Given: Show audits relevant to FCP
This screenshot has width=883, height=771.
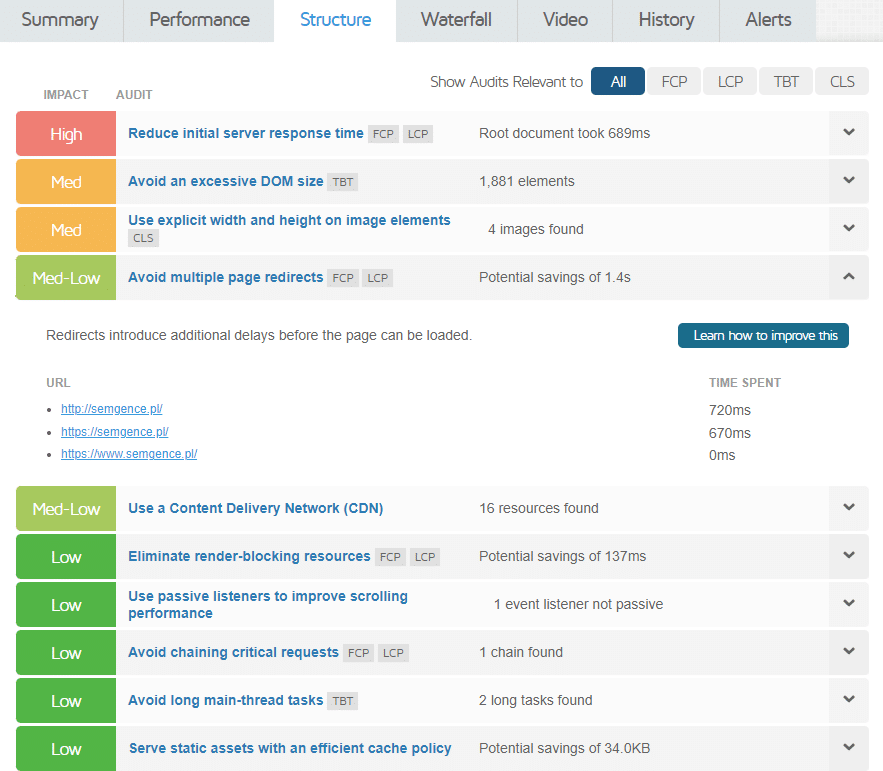Looking at the screenshot, I should (x=674, y=82).
